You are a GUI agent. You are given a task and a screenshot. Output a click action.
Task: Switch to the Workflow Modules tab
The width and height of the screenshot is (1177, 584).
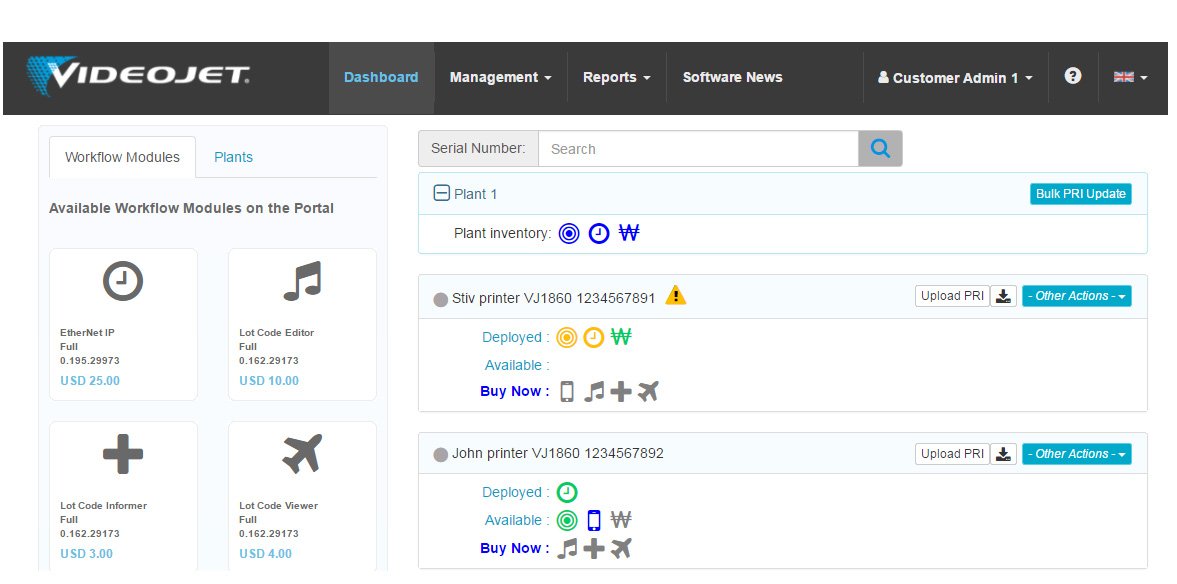point(122,157)
